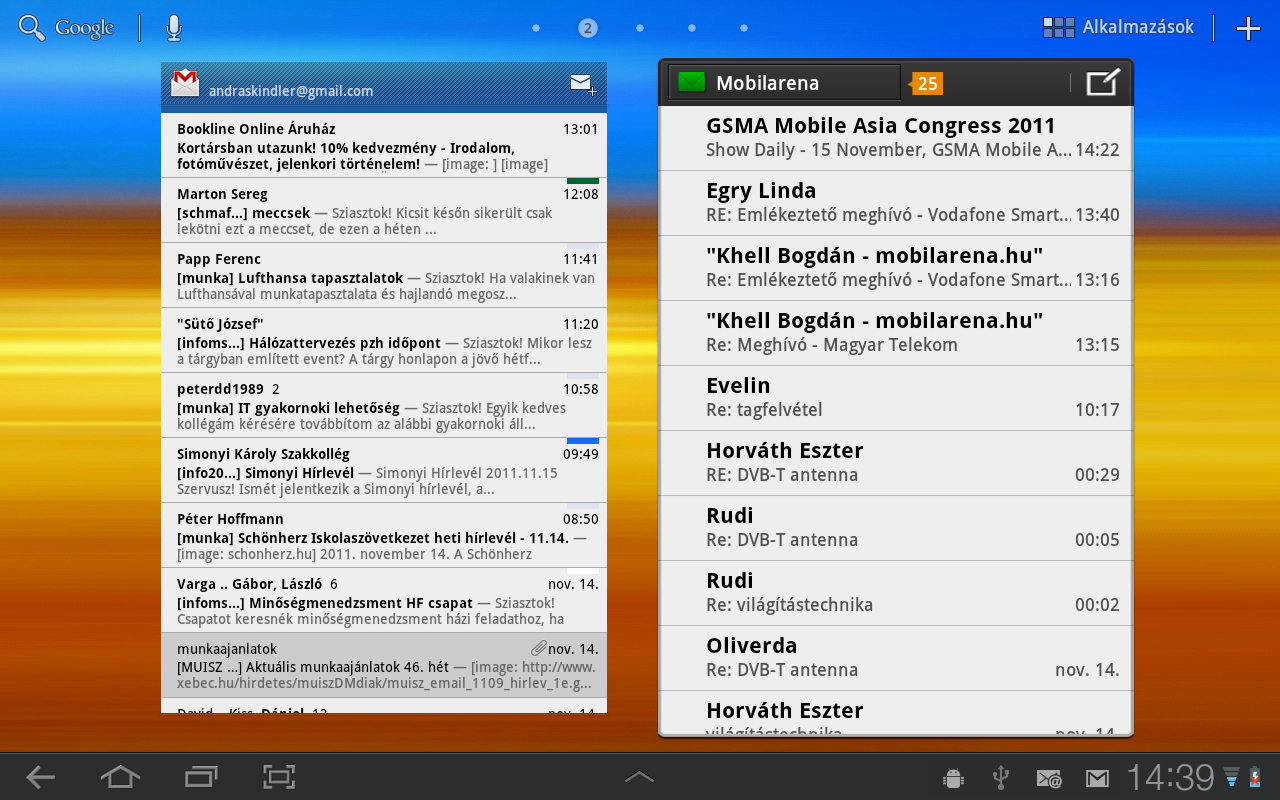
Task: Open munkaajanlatok Aktuális munkaajánlatok email
Action: click(384, 665)
